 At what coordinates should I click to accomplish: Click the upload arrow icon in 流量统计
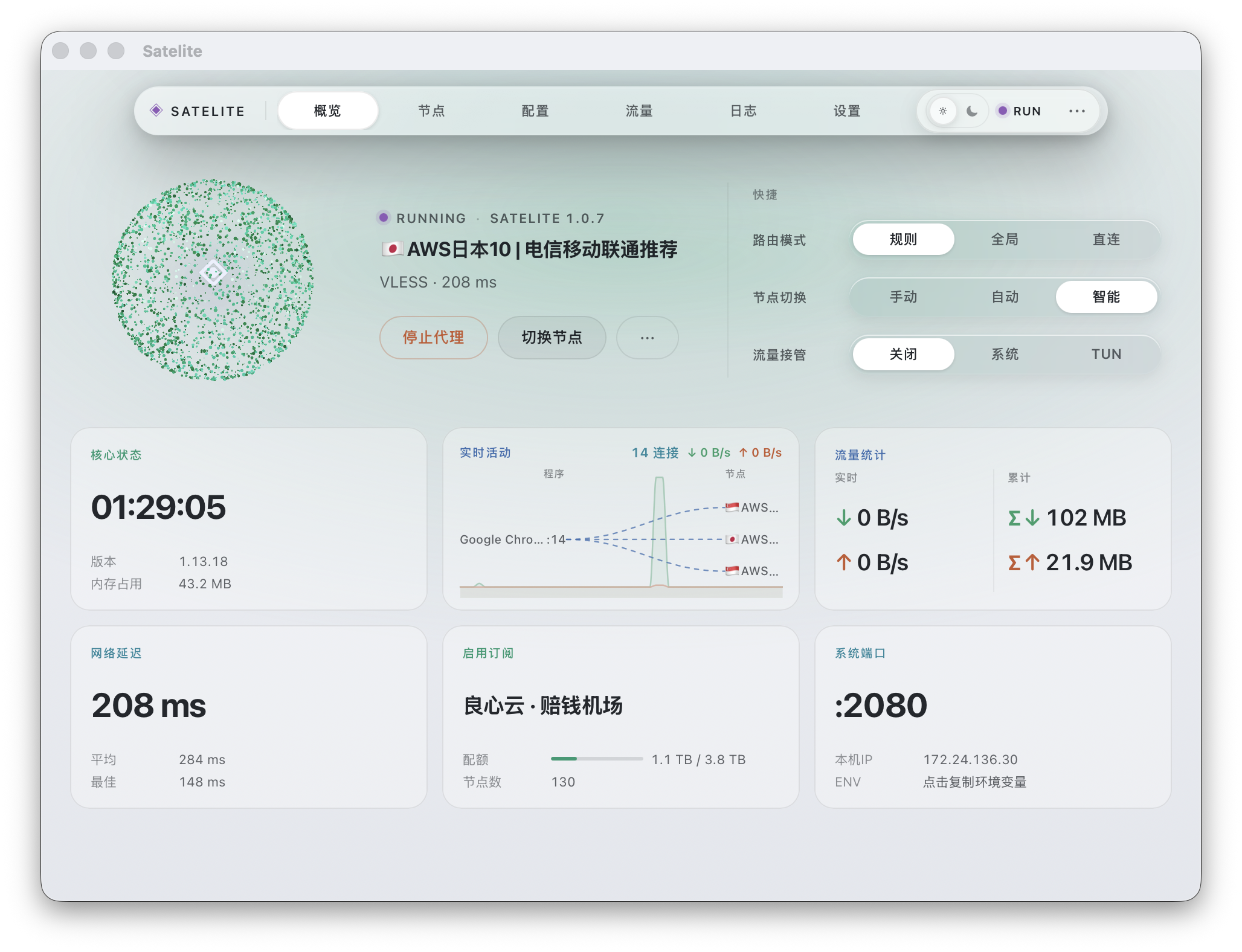(x=844, y=562)
